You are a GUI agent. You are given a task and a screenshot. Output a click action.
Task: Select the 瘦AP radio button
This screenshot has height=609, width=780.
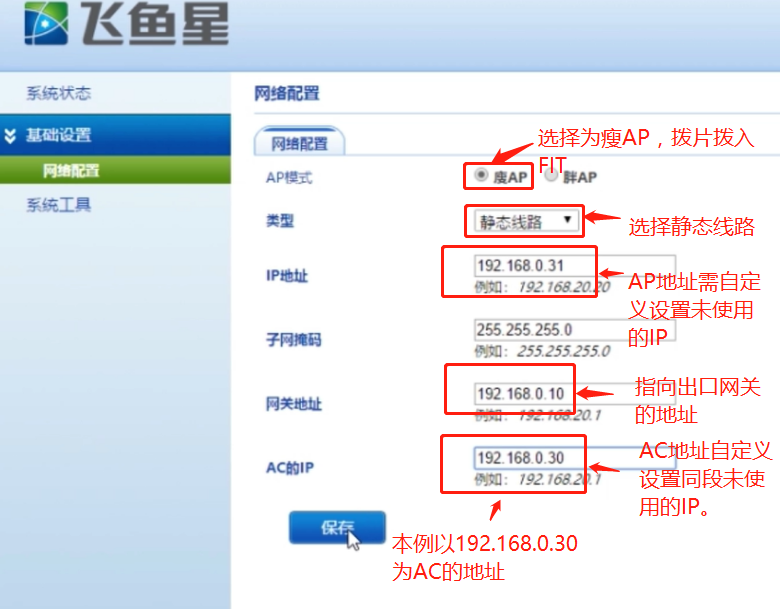[481, 175]
